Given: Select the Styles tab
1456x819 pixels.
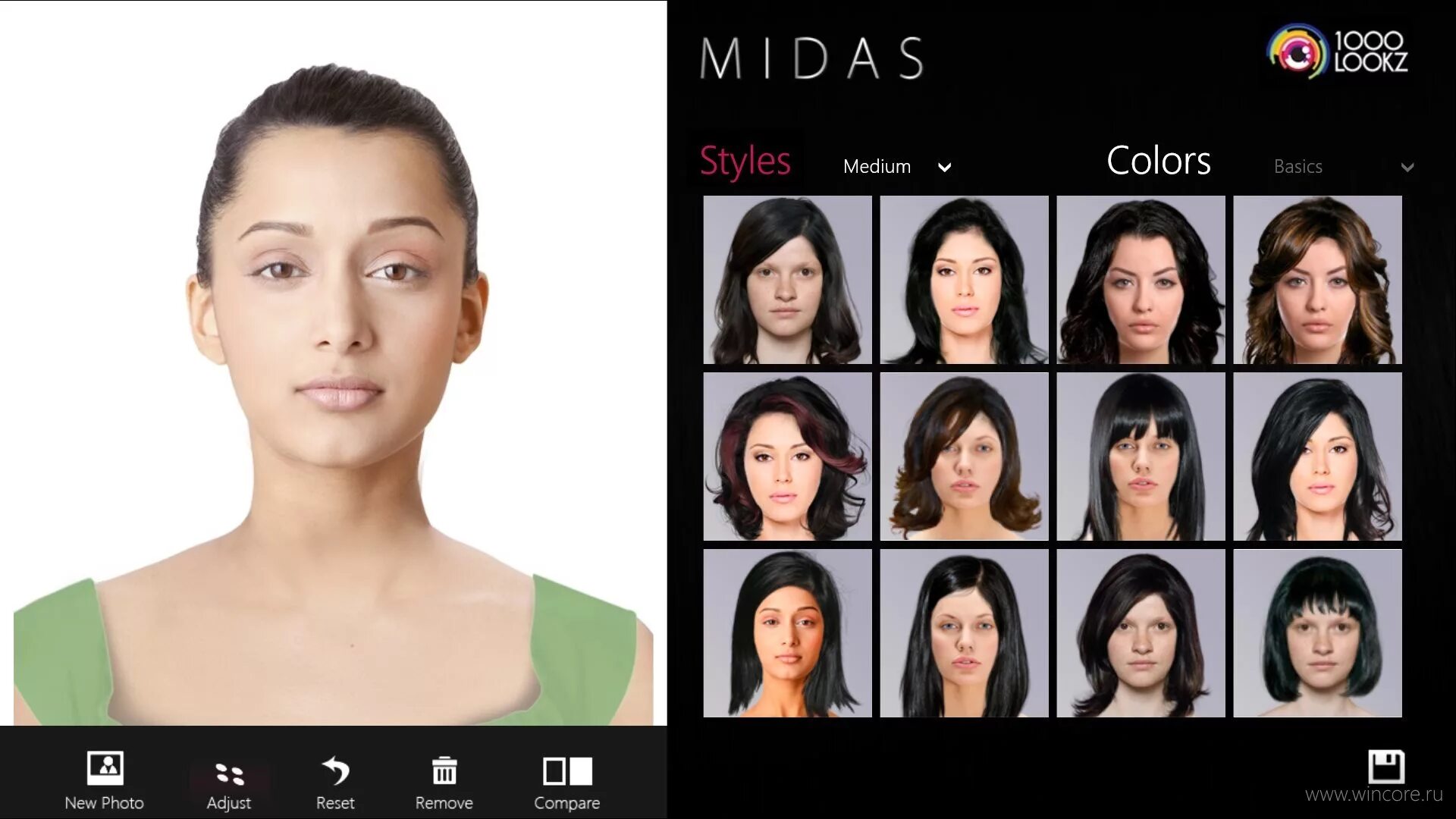Looking at the screenshot, I should pyautogui.click(x=744, y=161).
